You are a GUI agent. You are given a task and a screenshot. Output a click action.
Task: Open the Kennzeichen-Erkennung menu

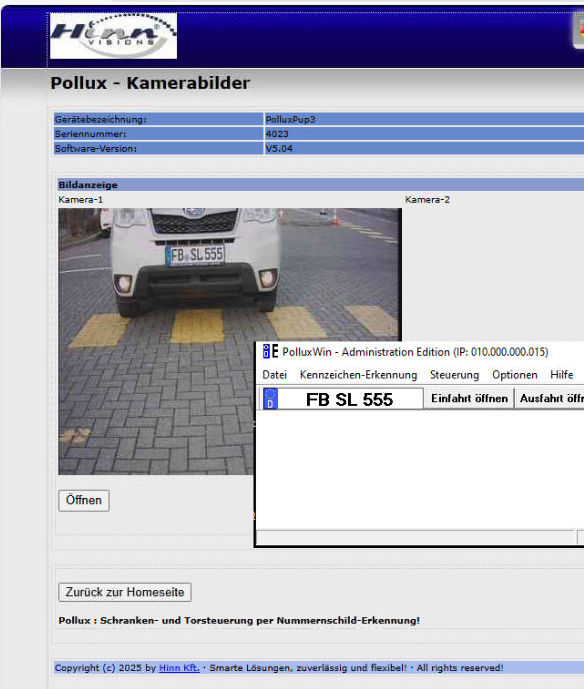[358, 375]
